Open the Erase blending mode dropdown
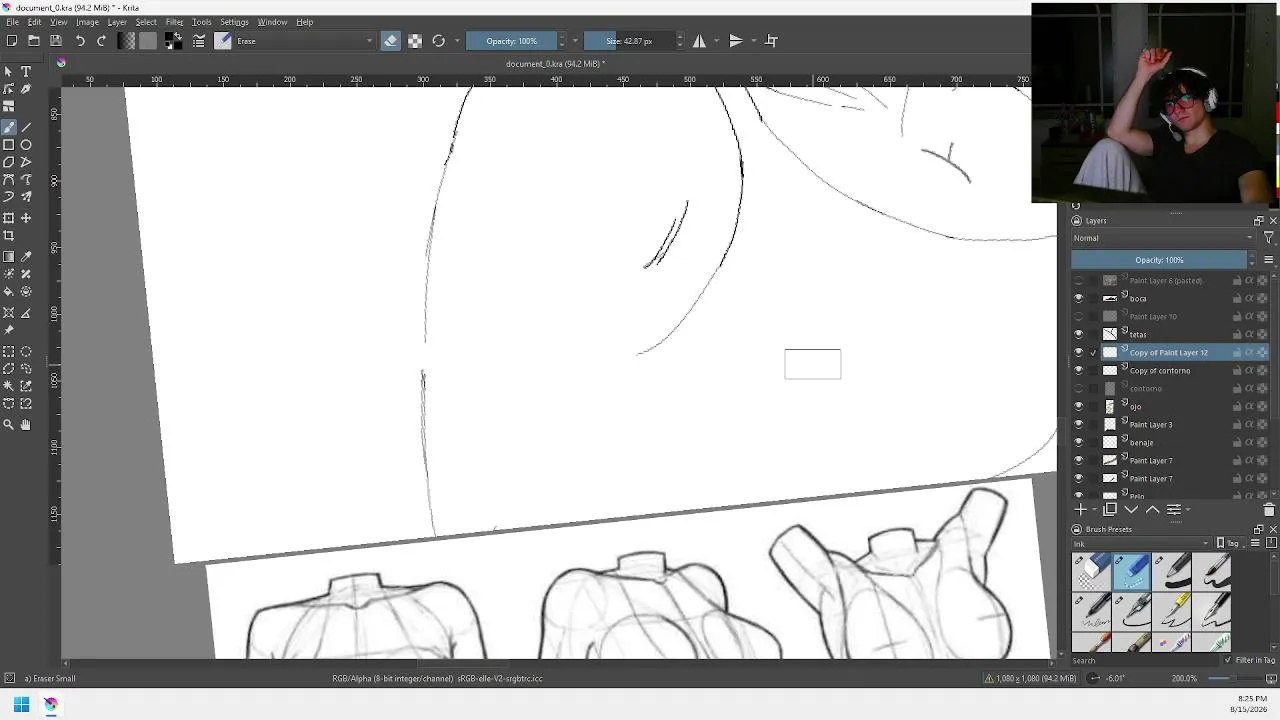 tap(304, 41)
